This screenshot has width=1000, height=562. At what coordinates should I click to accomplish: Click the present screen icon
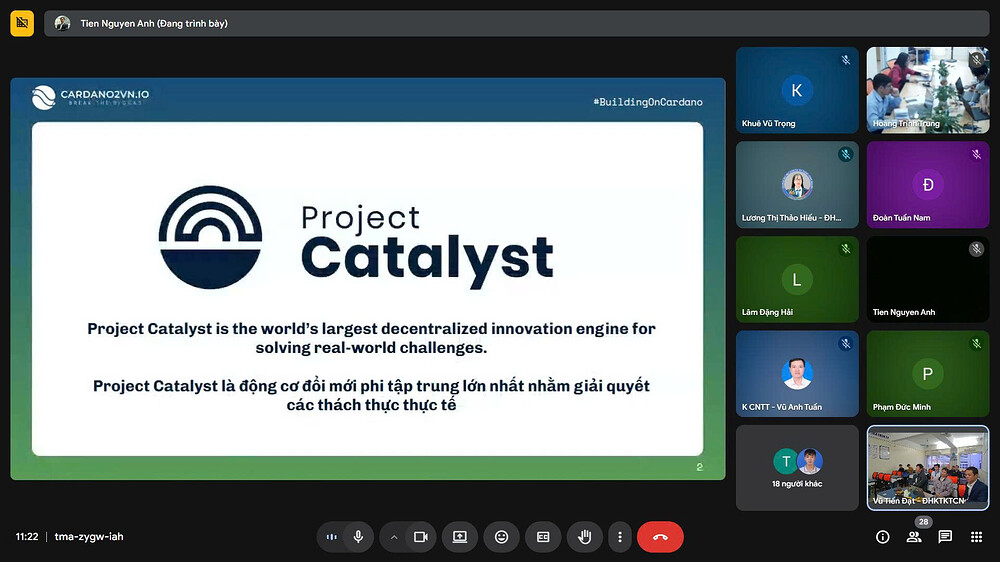(460, 537)
